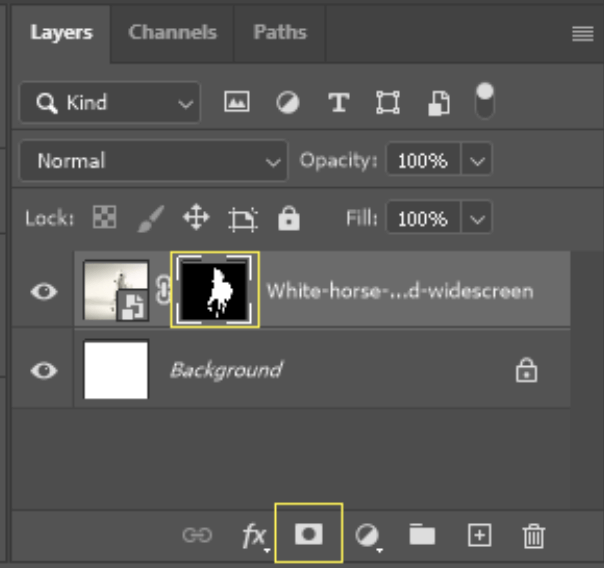Open the Fill slider dropdown arrow
Screen dimensions: 604x568
tap(477, 218)
